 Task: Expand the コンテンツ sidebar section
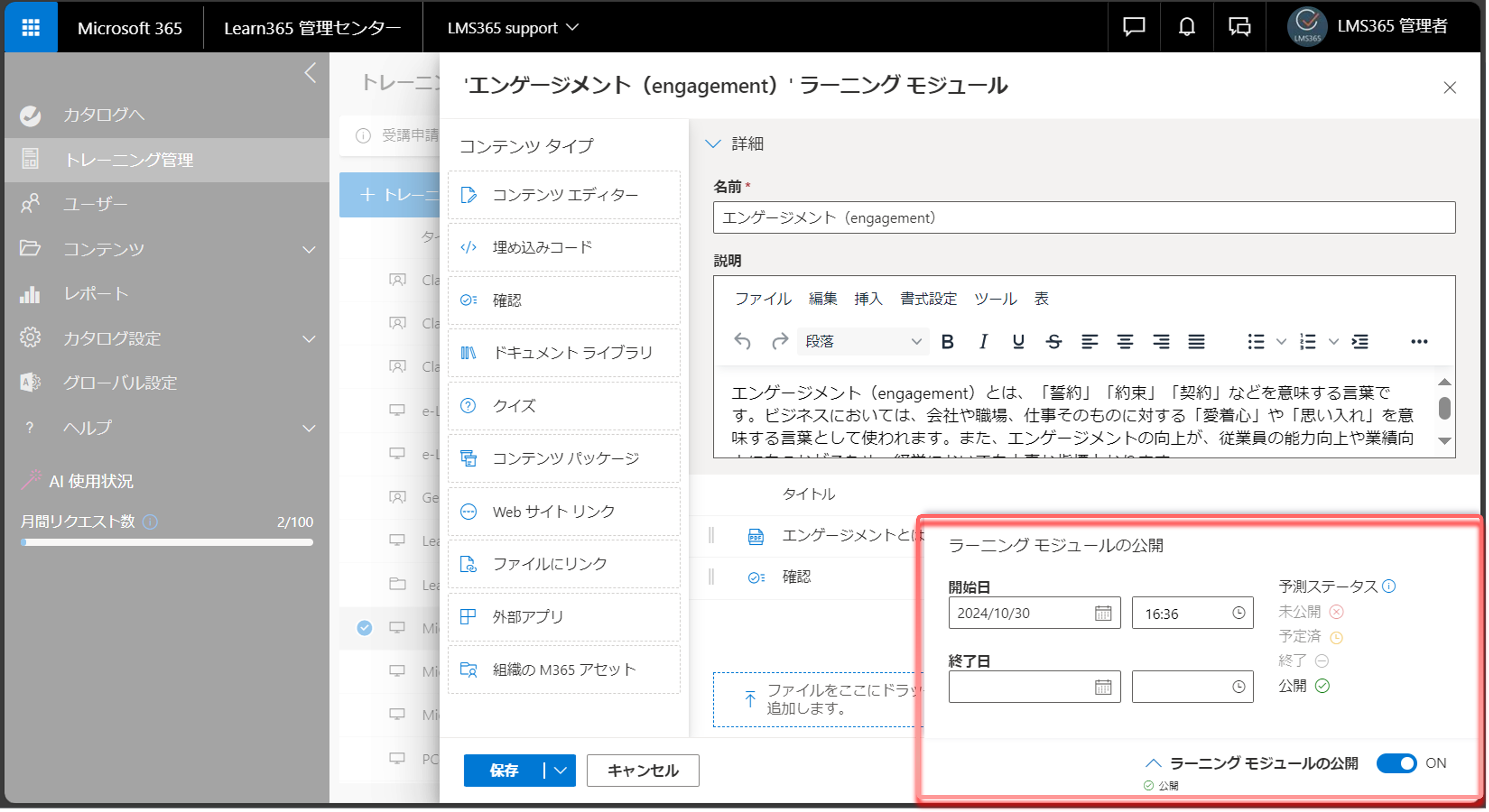(309, 250)
